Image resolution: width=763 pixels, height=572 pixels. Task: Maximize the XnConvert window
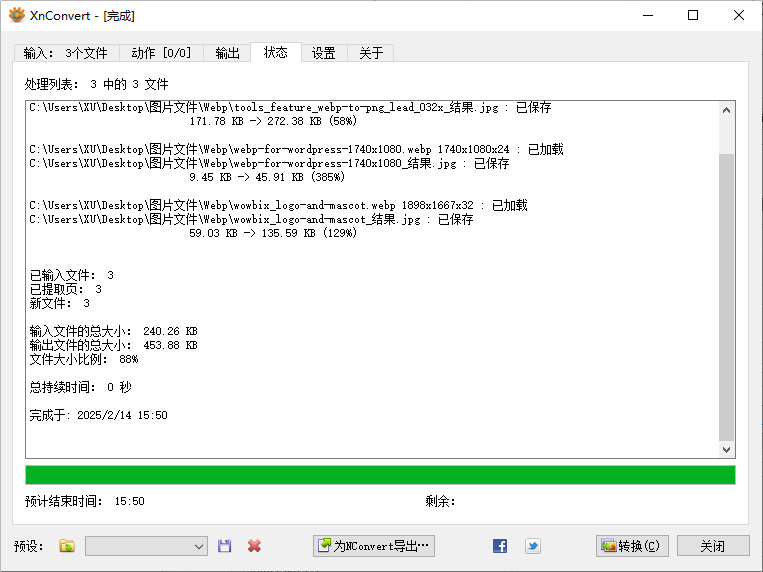click(x=692, y=15)
